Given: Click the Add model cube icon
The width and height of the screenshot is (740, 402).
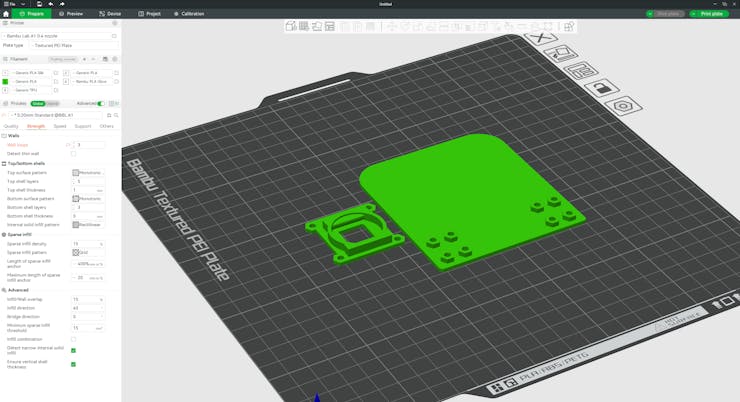Looking at the screenshot, I should (291, 26).
